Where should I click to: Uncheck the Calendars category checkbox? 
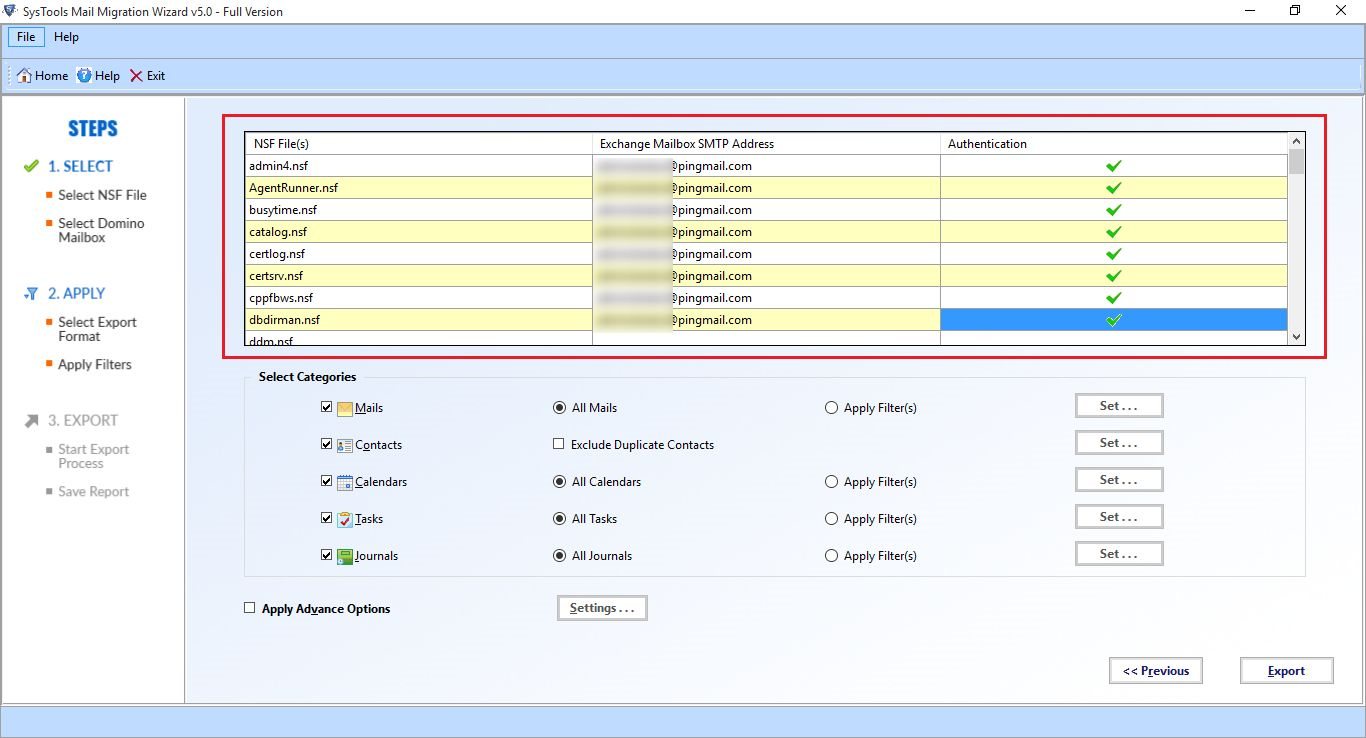pos(327,482)
